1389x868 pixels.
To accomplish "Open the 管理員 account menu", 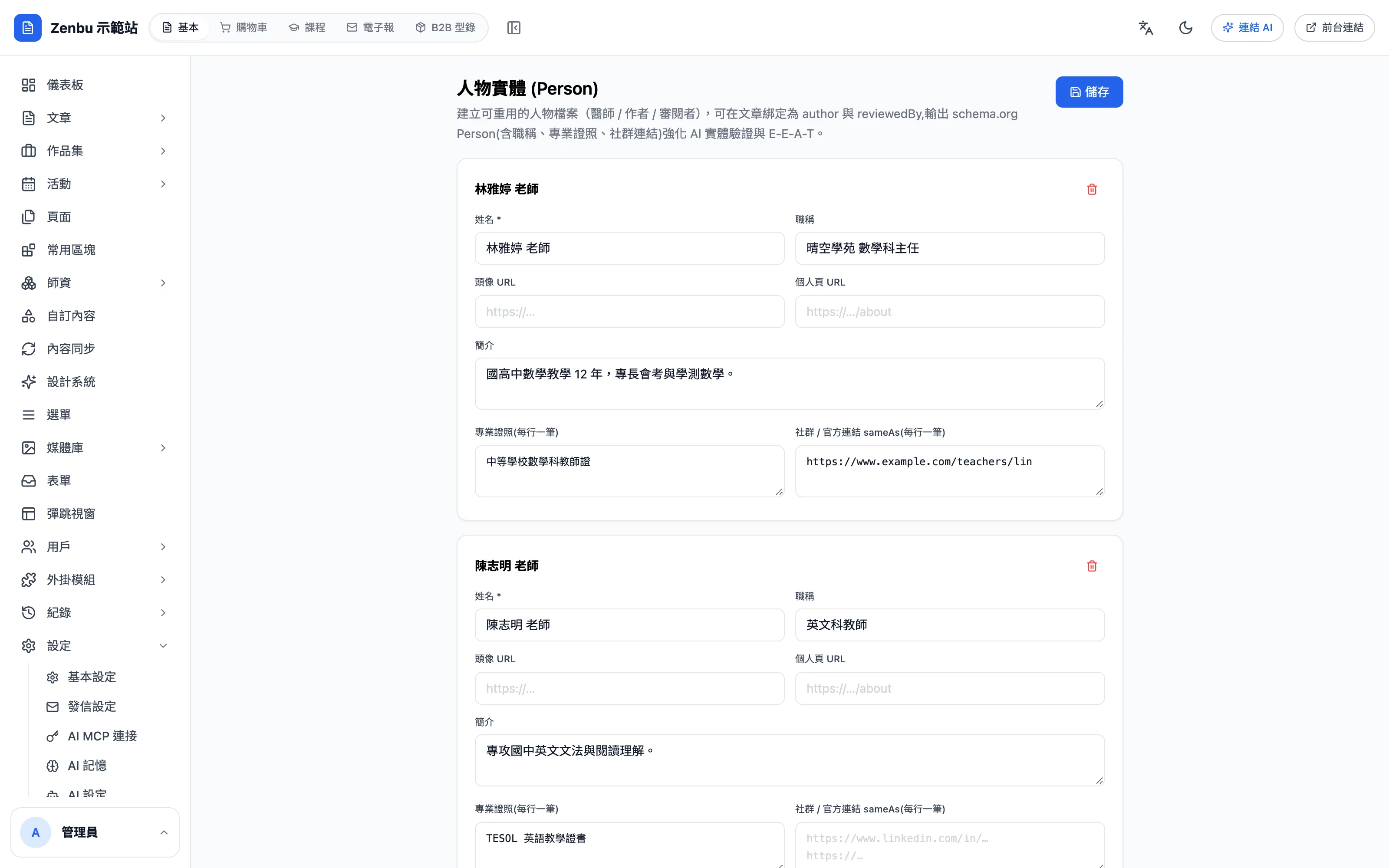I will pyautogui.click(x=95, y=832).
